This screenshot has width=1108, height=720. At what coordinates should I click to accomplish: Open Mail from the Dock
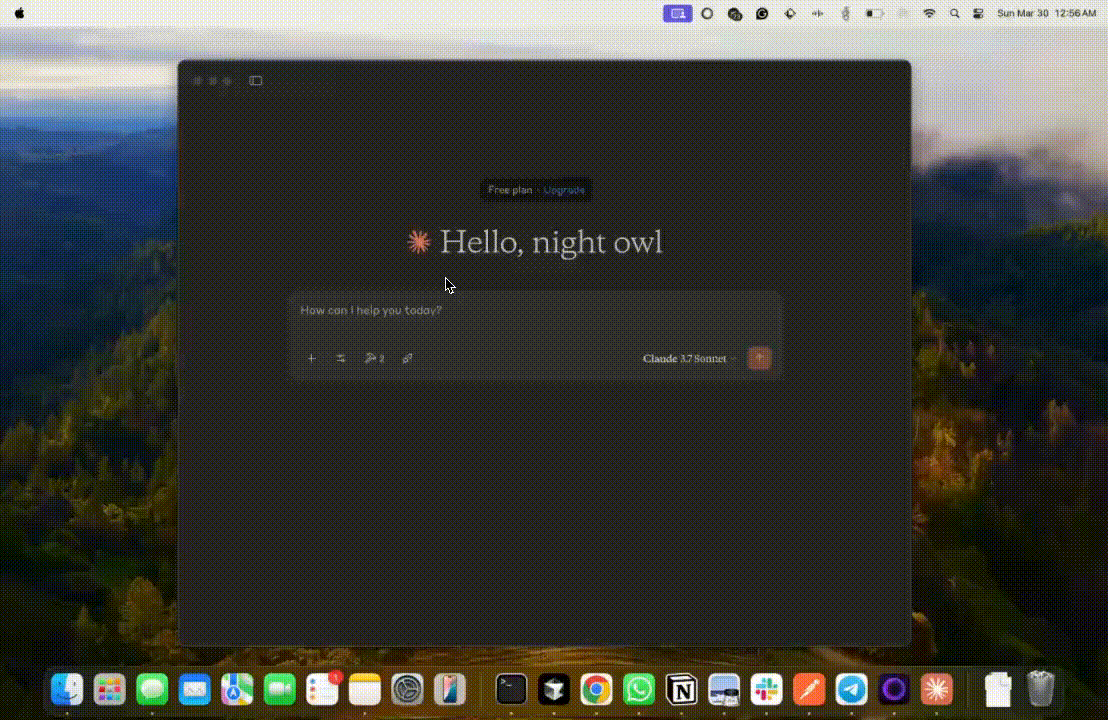(x=194, y=689)
